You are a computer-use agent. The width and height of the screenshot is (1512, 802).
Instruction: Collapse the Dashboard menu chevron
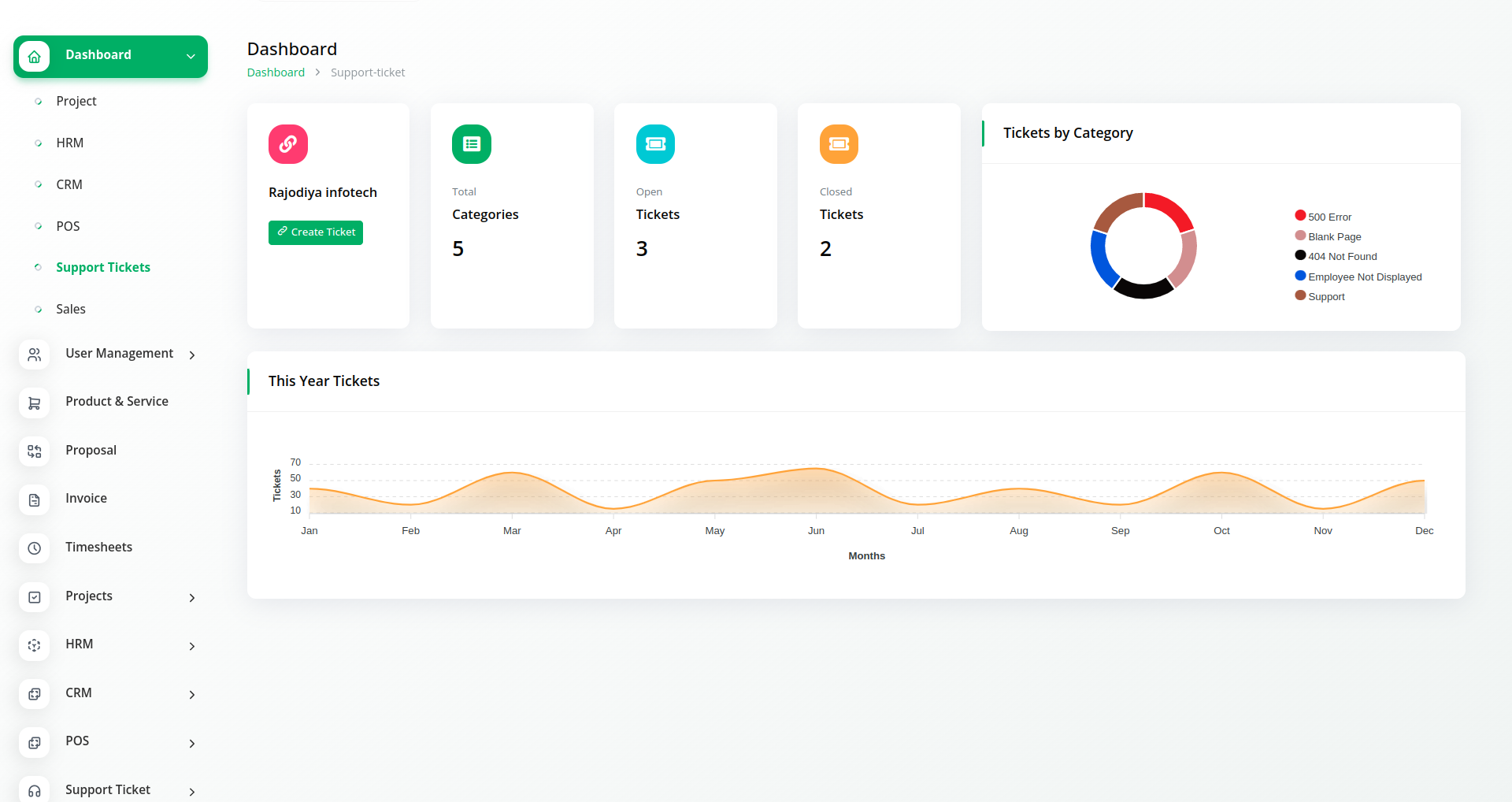point(191,57)
